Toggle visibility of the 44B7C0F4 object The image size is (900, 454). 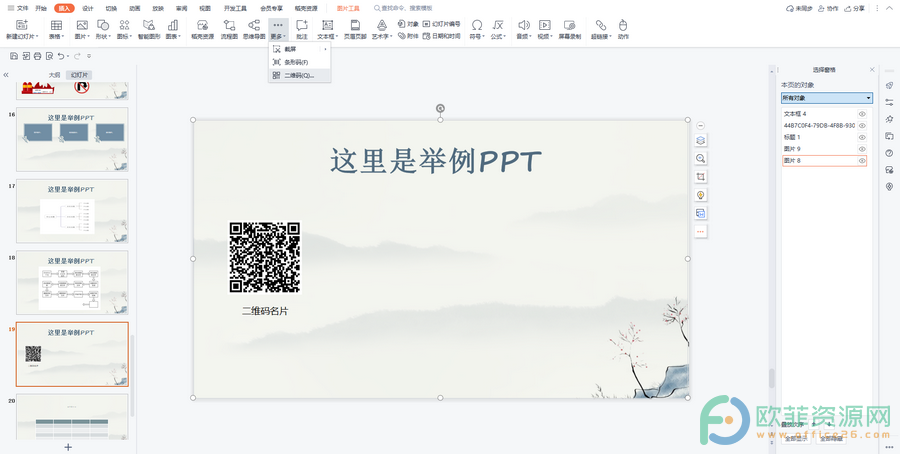click(x=862, y=126)
